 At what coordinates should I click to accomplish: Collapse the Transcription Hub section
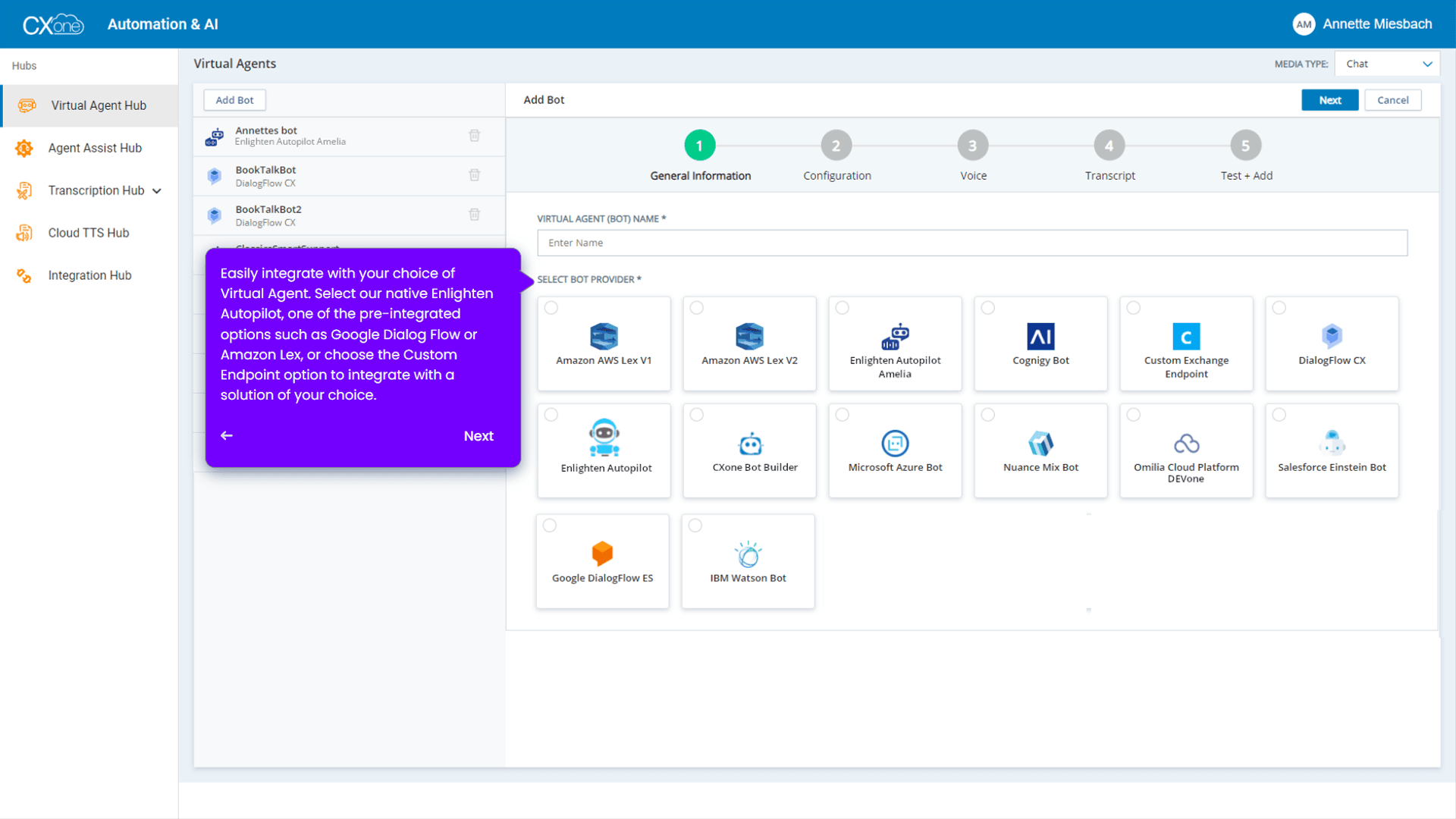click(x=157, y=191)
